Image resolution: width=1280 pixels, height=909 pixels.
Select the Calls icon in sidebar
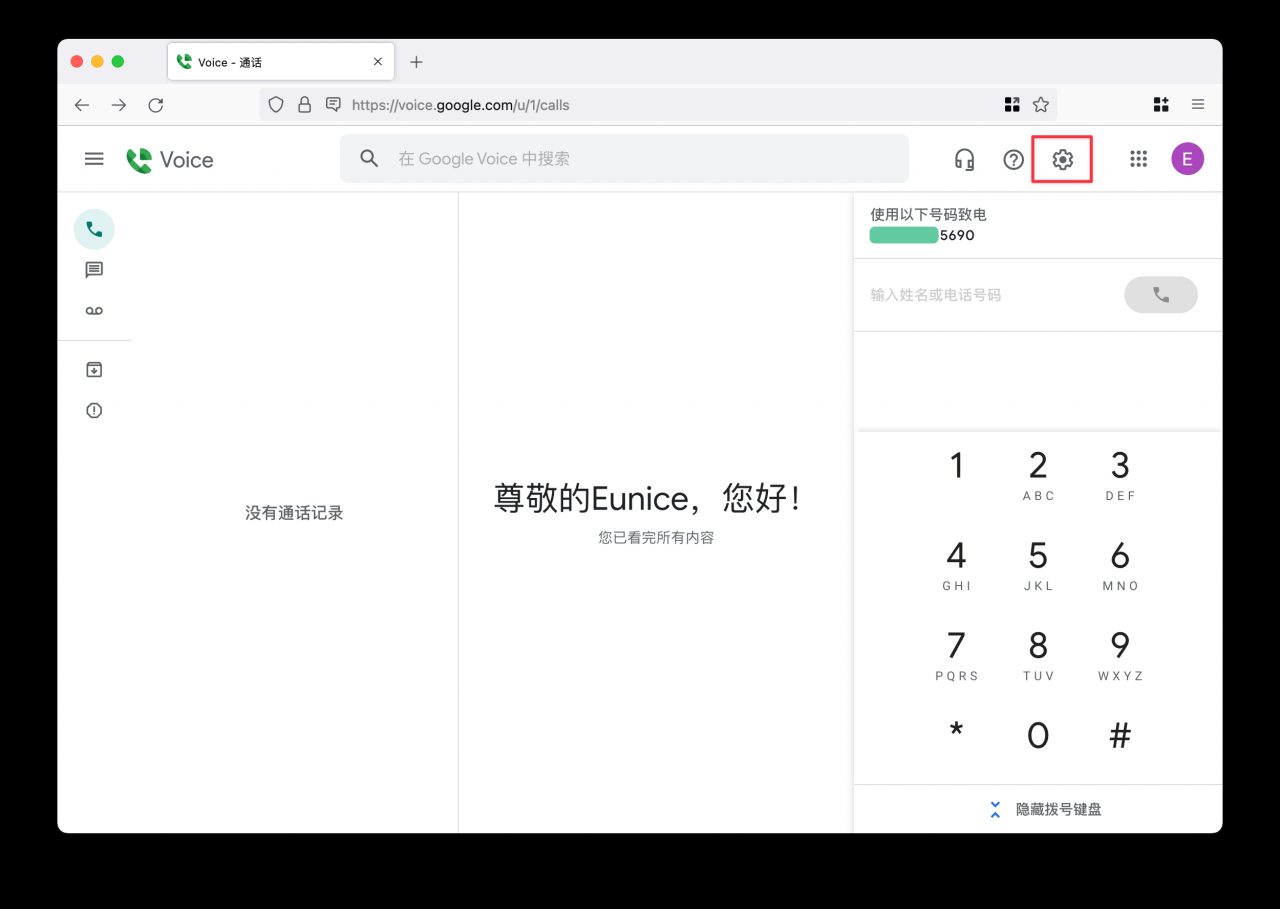pos(94,229)
